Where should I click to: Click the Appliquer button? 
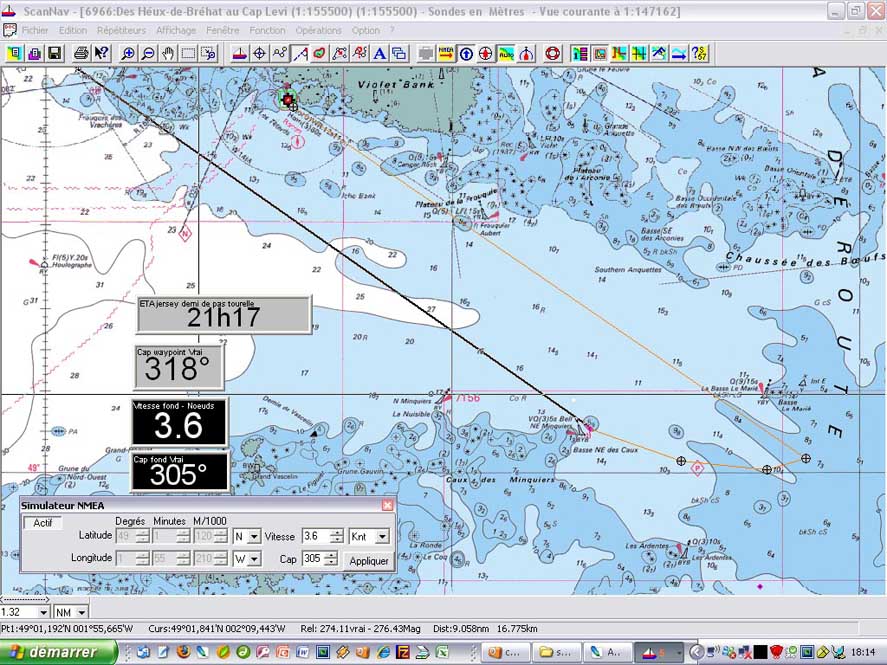click(x=369, y=560)
